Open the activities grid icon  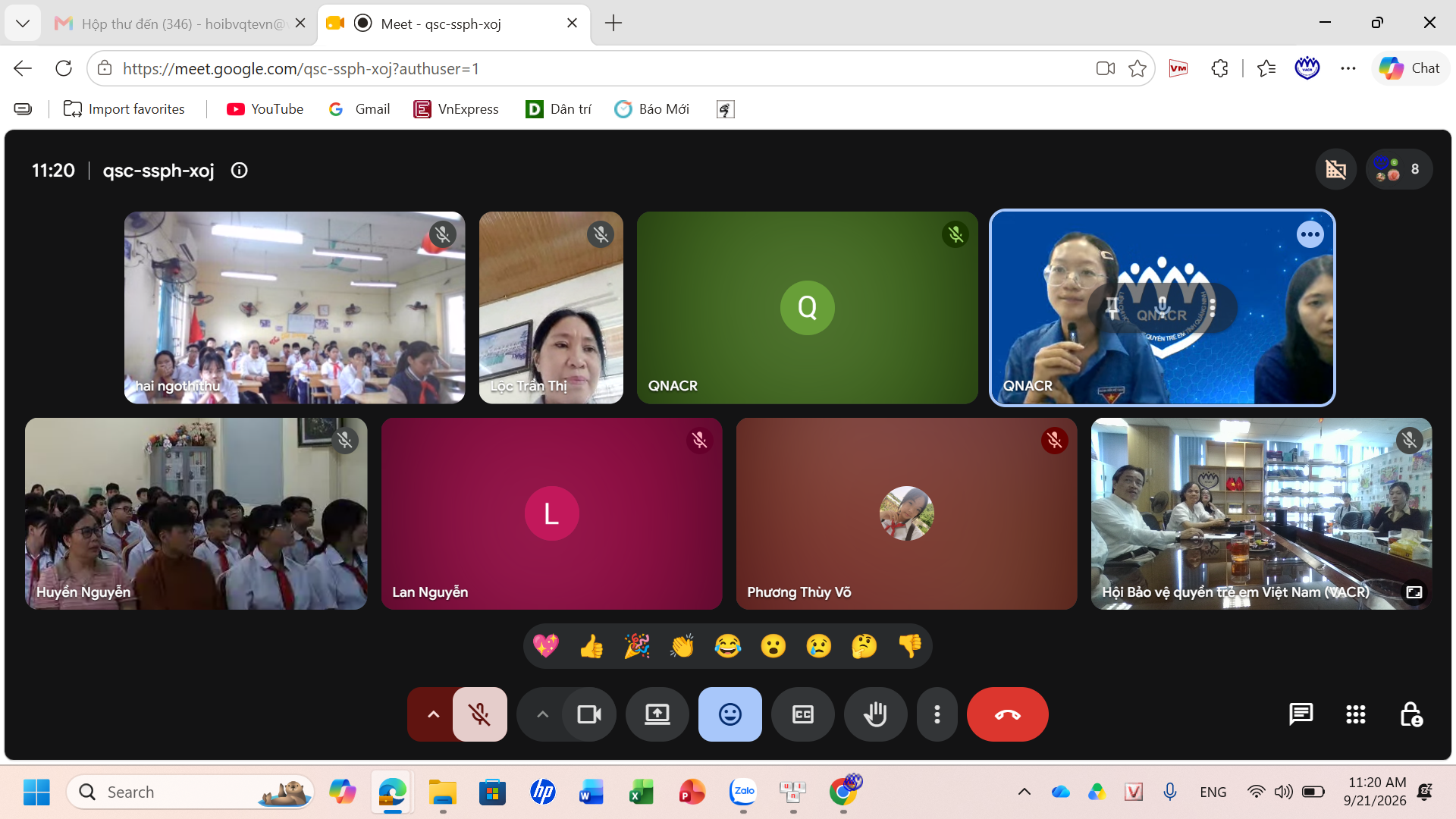pyautogui.click(x=1355, y=714)
